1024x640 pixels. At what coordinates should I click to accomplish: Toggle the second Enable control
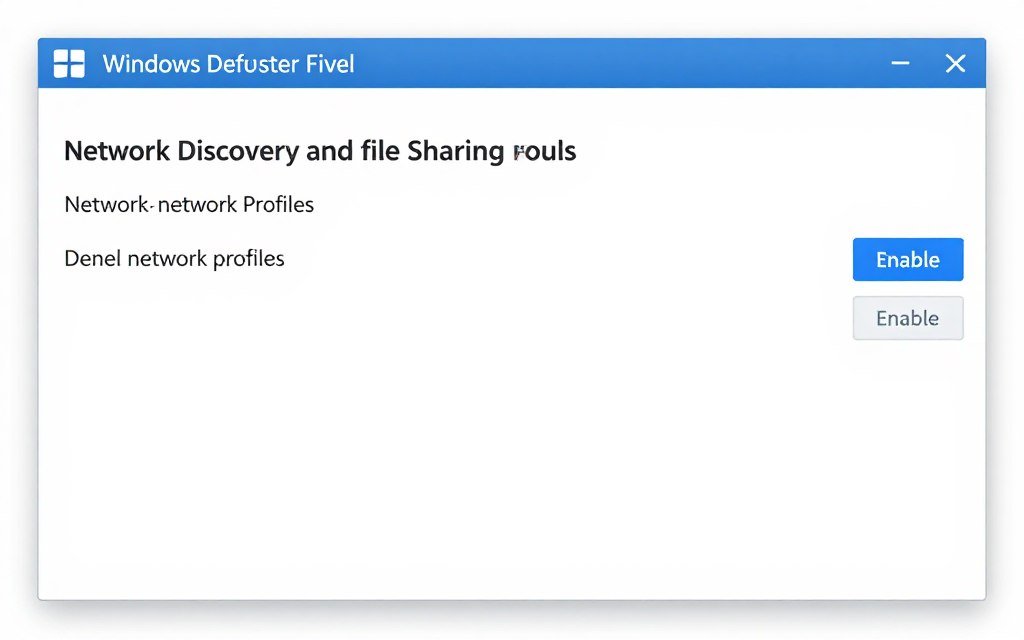[x=907, y=318]
